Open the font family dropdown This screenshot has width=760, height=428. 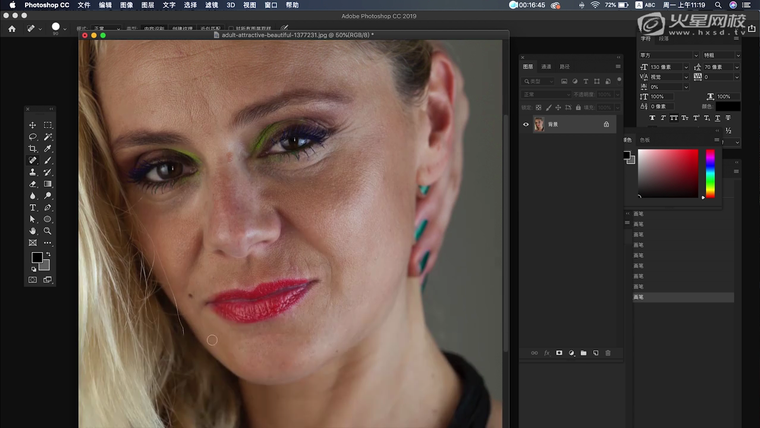click(x=667, y=54)
